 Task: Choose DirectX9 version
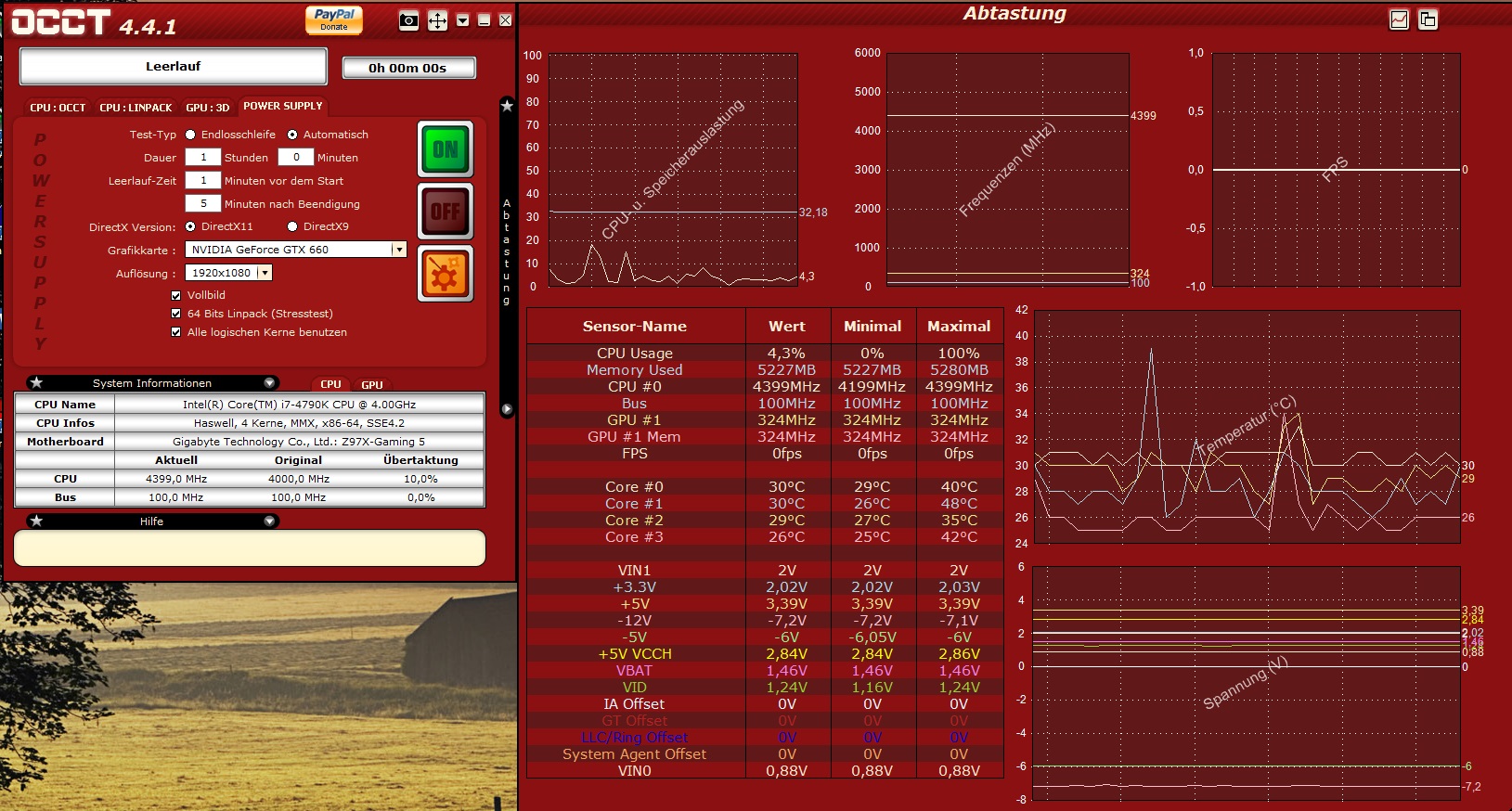pyautogui.click(x=292, y=226)
